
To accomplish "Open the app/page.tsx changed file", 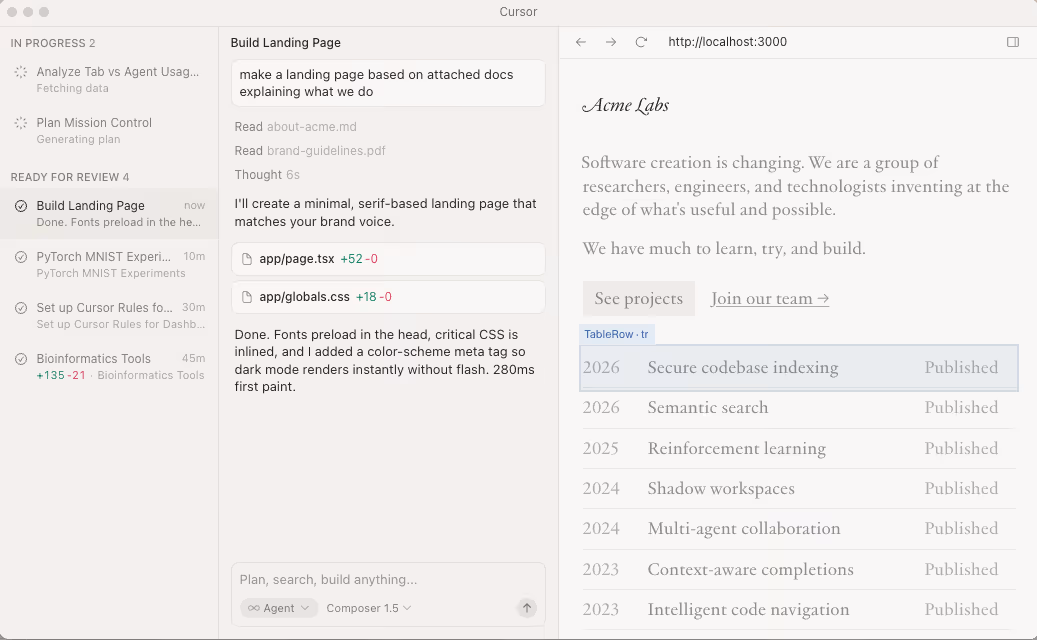I will (x=388, y=259).
